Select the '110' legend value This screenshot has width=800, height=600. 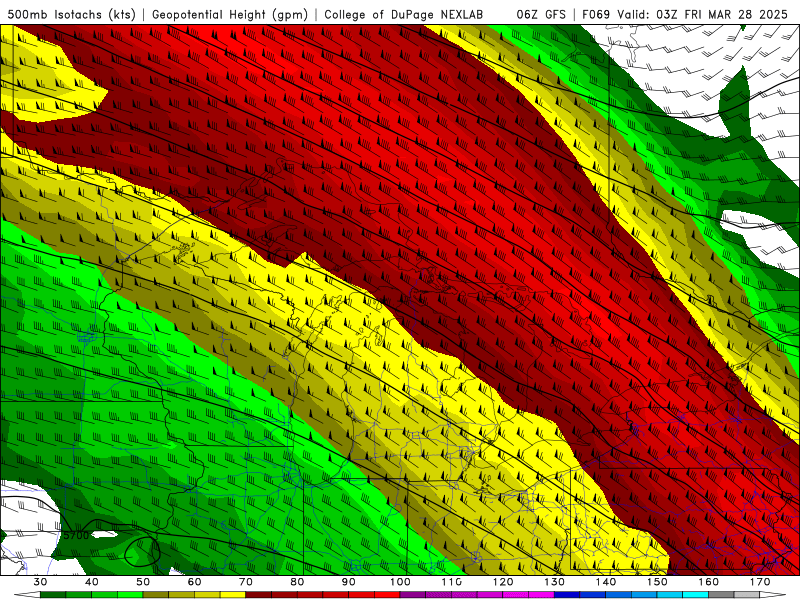pyautogui.click(x=452, y=582)
